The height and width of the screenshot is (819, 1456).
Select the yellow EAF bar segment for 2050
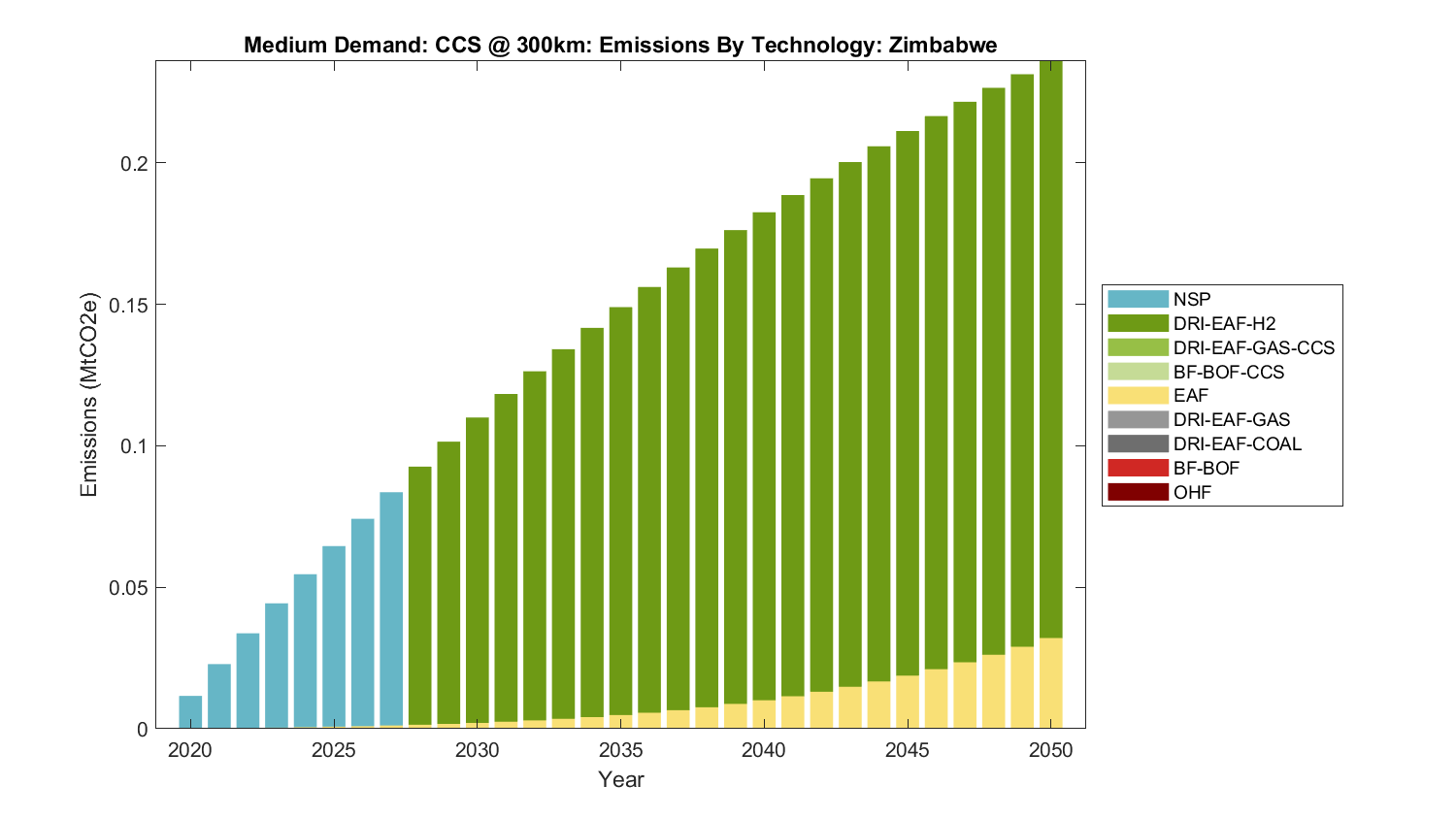click(1050, 683)
